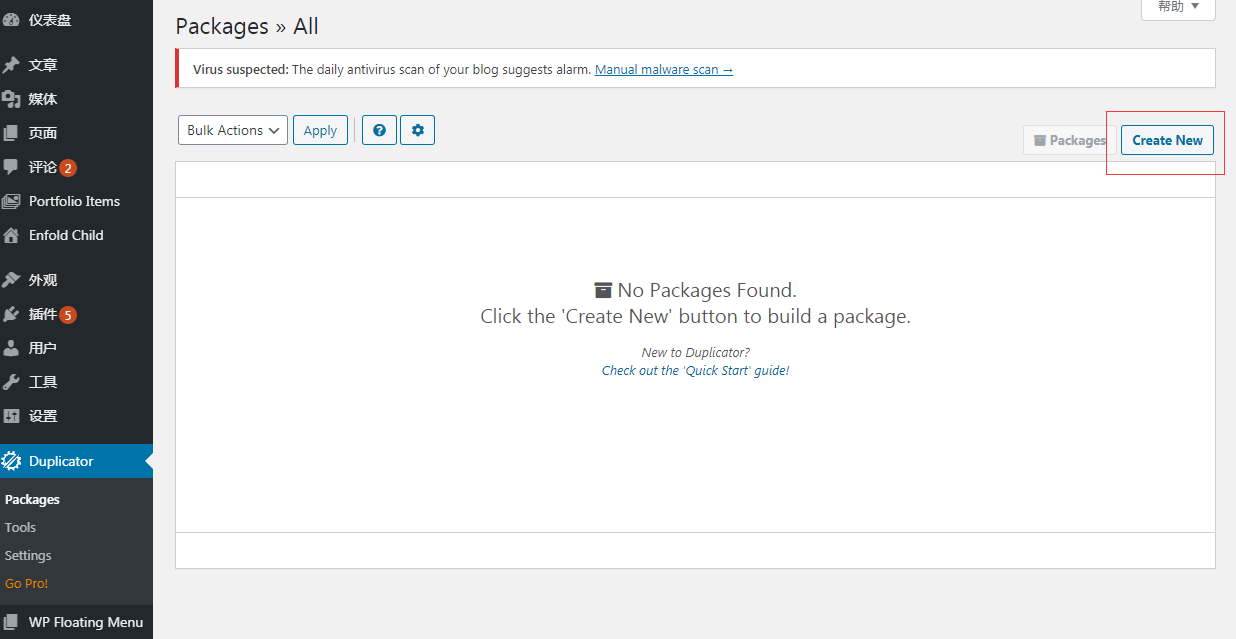
Task: Click the 'Virus suspected:' notice text
Action: coord(241,70)
